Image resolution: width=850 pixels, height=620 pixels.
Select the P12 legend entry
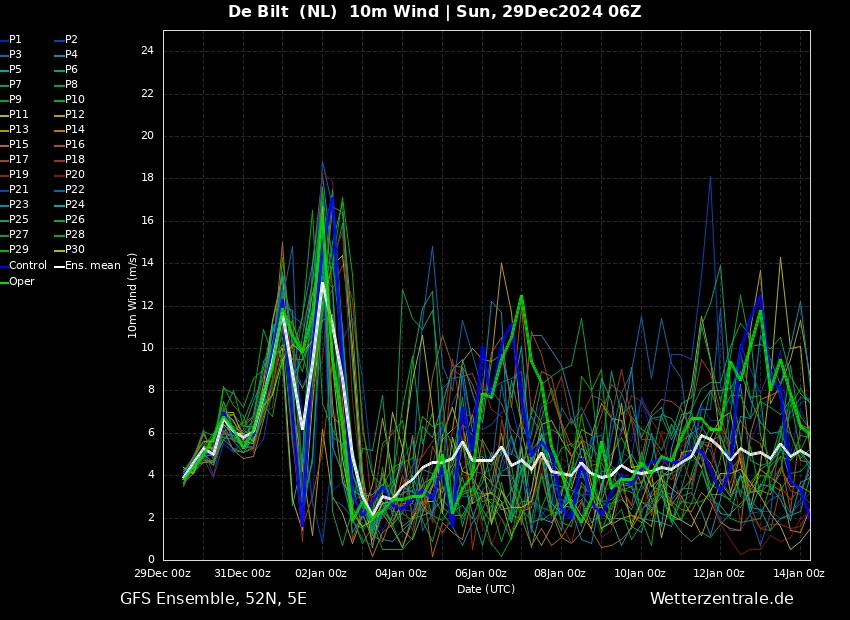coord(69,114)
